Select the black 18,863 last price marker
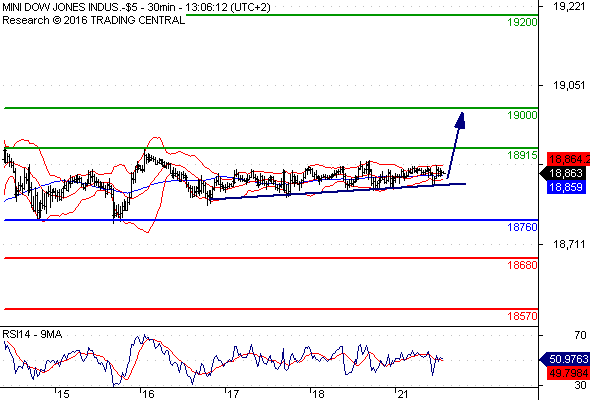 pos(563,173)
